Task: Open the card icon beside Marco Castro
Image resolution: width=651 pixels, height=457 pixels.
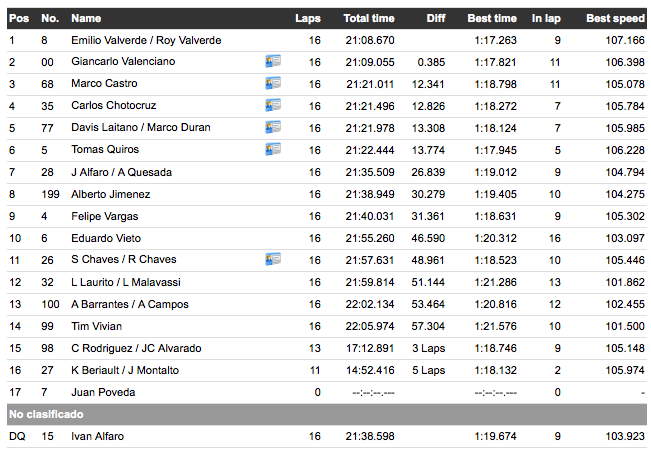Action: coord(272,84)
